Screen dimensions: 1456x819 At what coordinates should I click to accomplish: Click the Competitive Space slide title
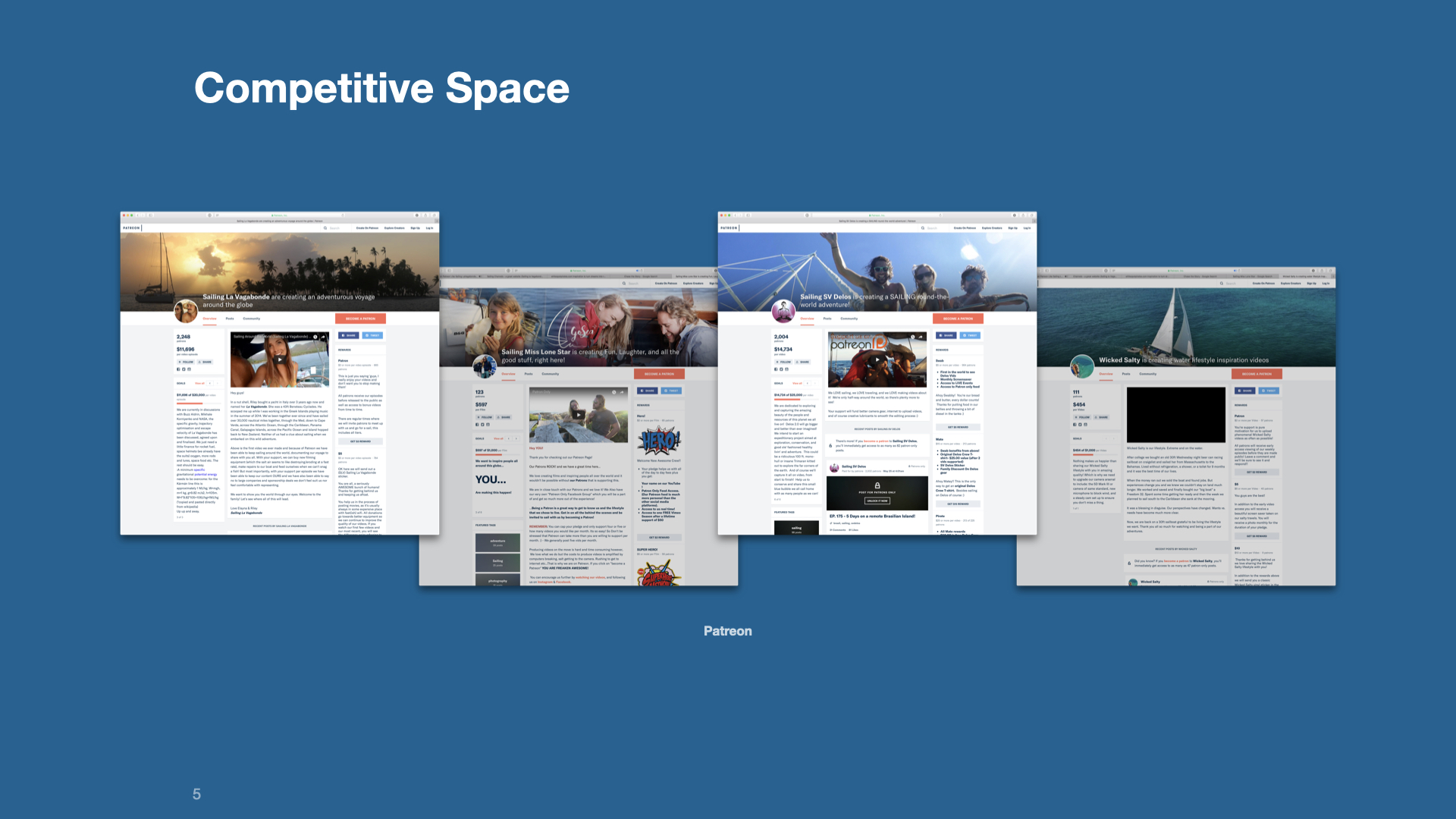coord(381,88)
